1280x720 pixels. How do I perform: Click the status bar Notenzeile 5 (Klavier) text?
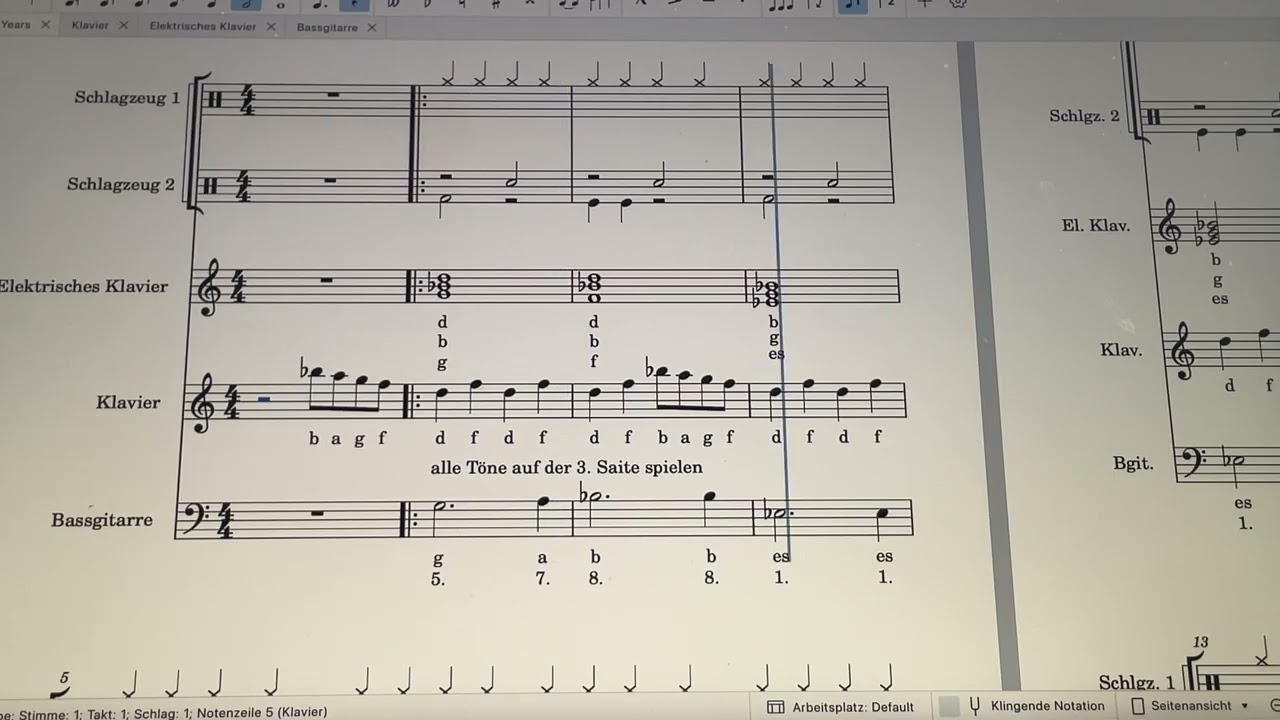[262, 712]
